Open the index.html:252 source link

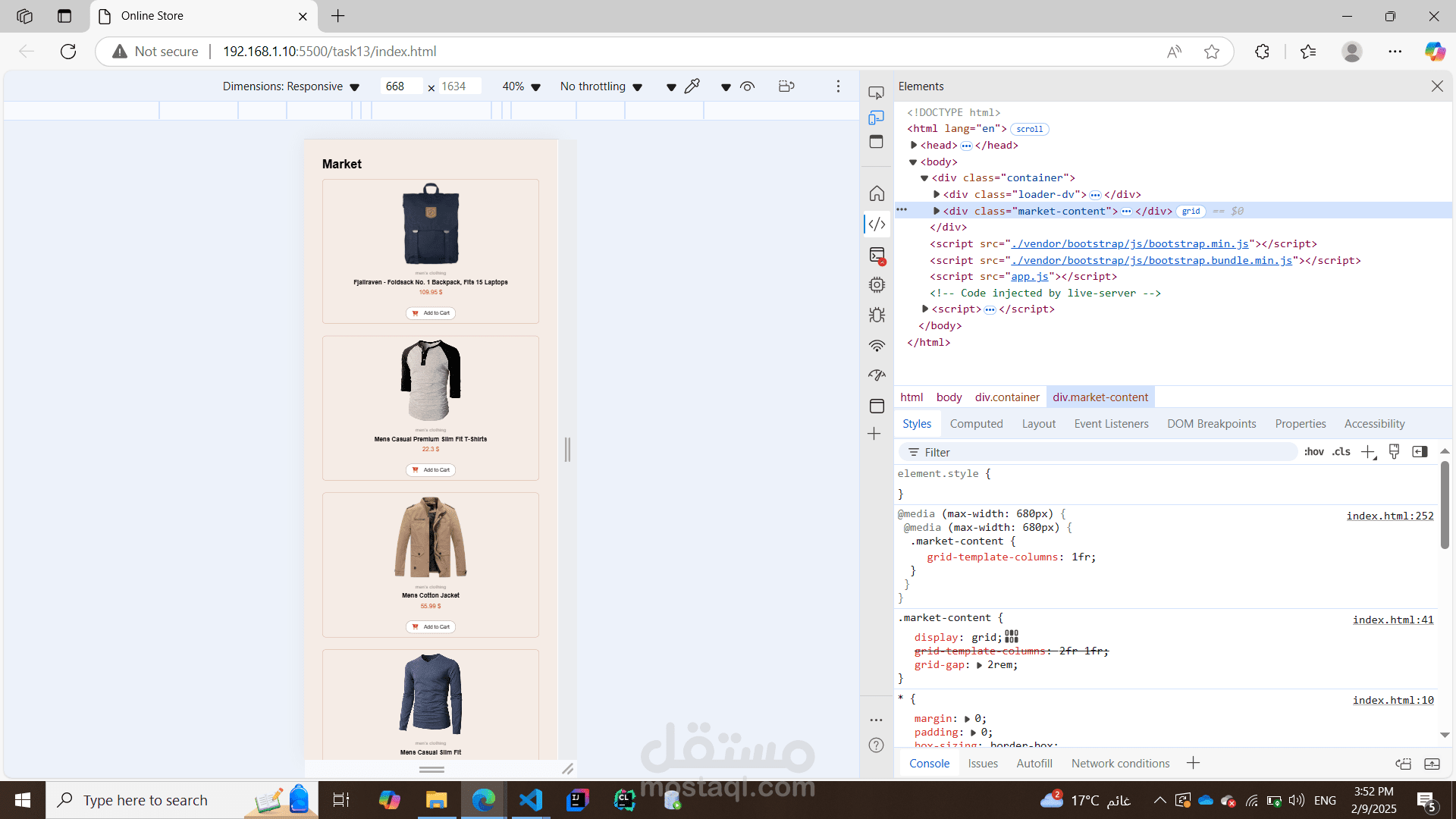(1389, 516)
